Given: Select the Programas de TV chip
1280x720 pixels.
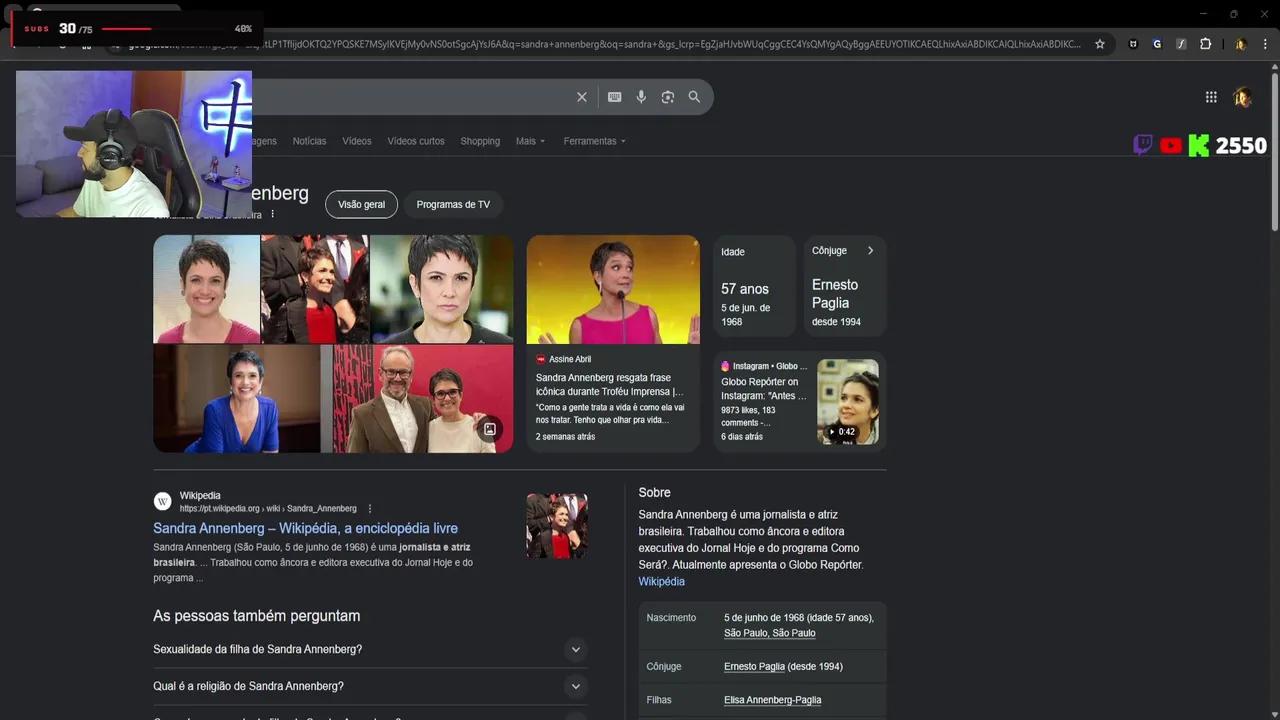Looking at the screenshot, I should [453, 205].
